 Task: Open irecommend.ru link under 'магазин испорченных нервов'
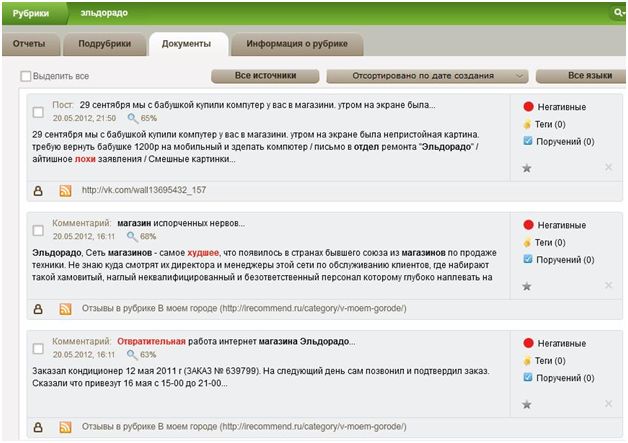click(x=244, y=308)
